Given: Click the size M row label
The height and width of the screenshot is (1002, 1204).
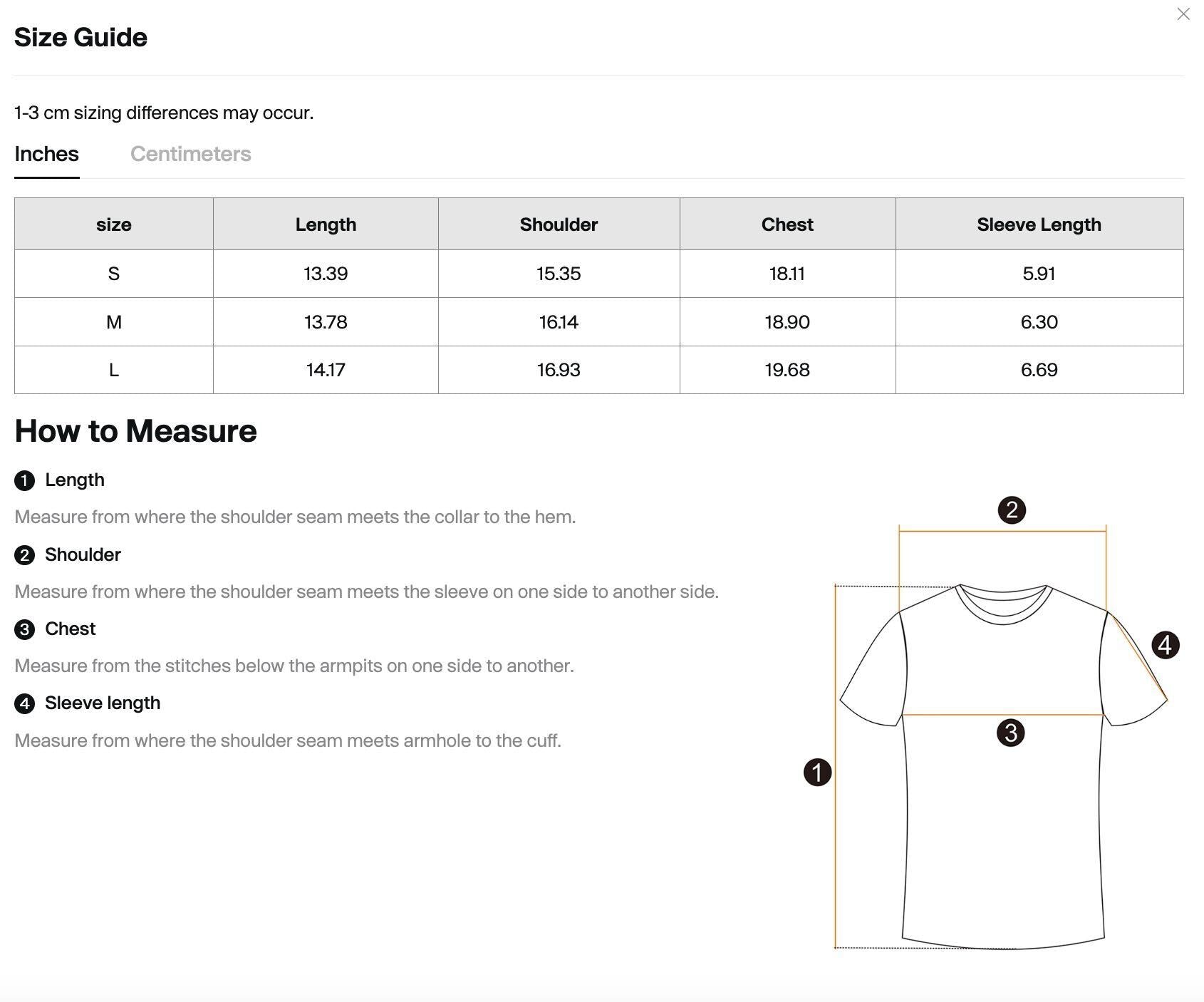Looking at the screenshot, I should point(113,322).
